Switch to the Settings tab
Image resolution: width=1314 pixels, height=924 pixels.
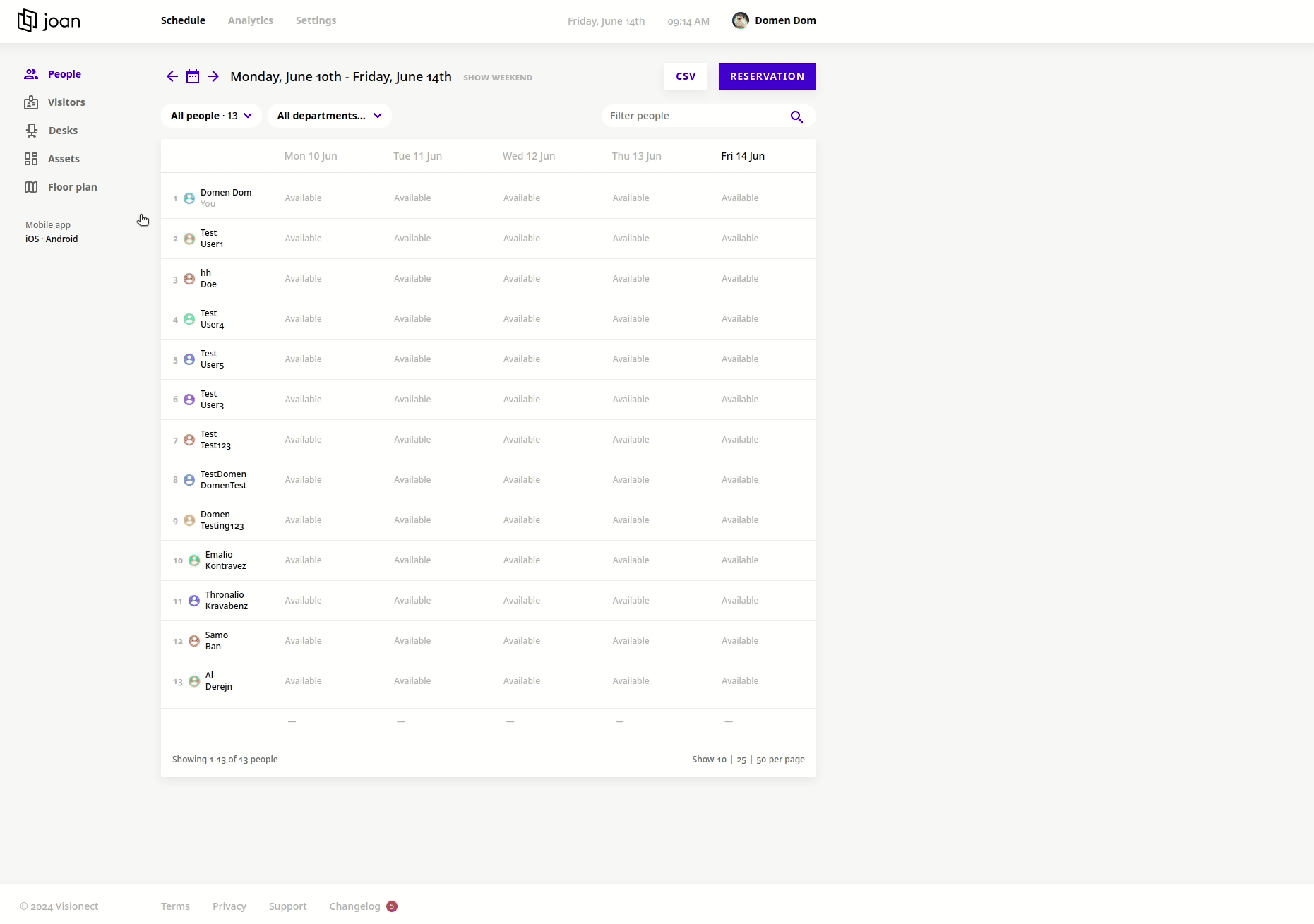316,20
